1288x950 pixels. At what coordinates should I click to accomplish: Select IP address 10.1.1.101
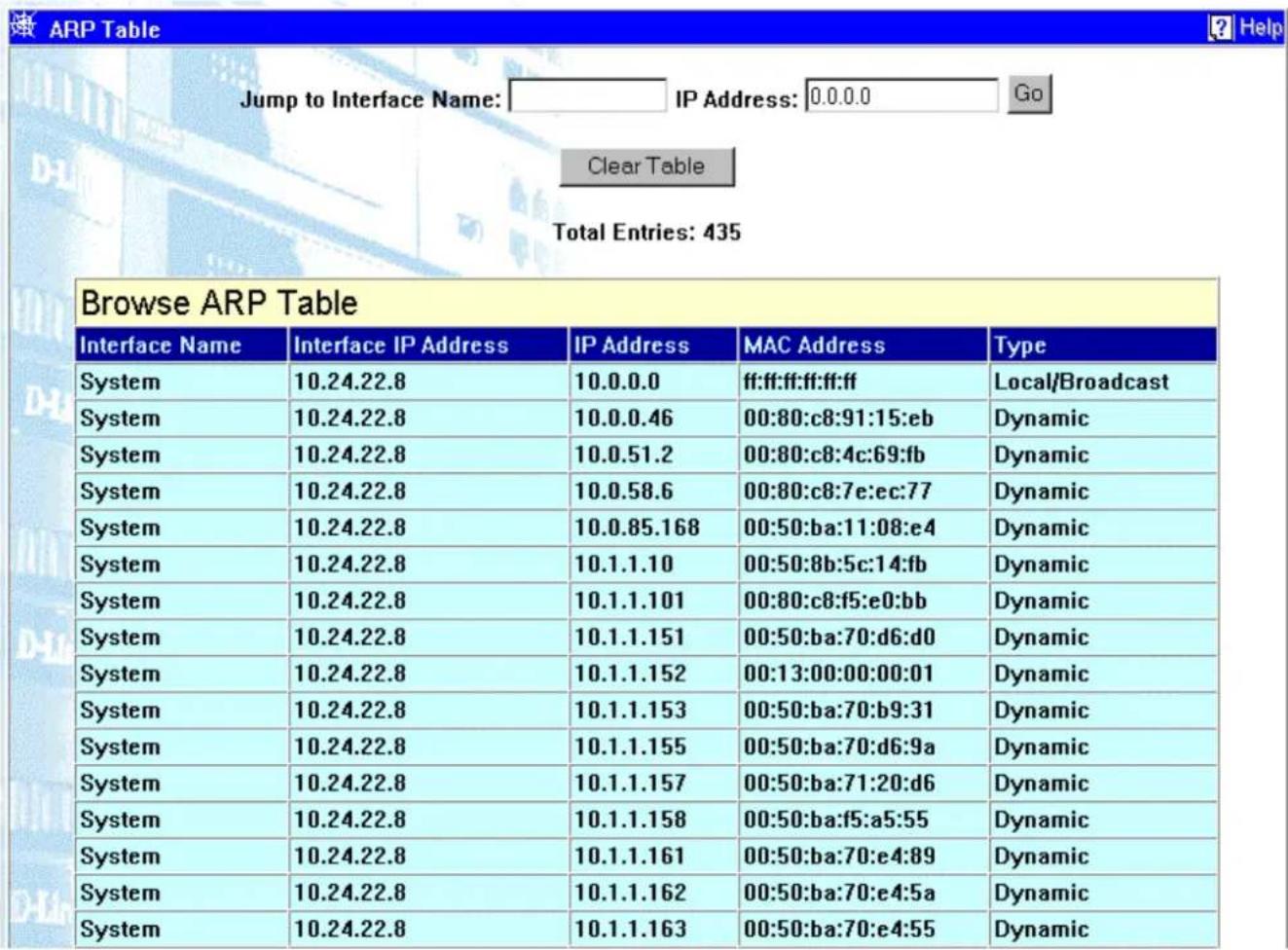[630, 601]
